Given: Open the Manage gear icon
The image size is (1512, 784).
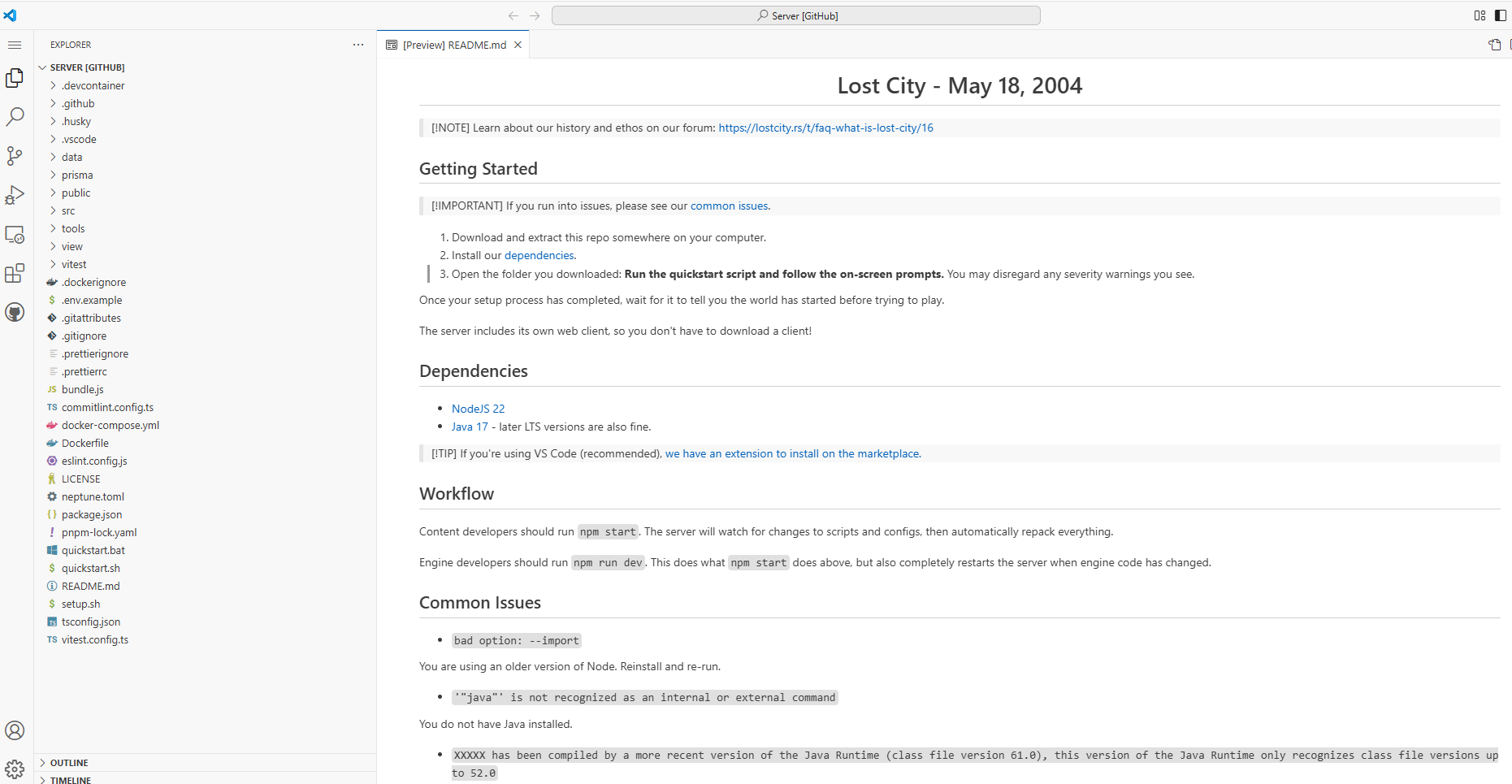Looking at the screenshot, I should point(15,769).
